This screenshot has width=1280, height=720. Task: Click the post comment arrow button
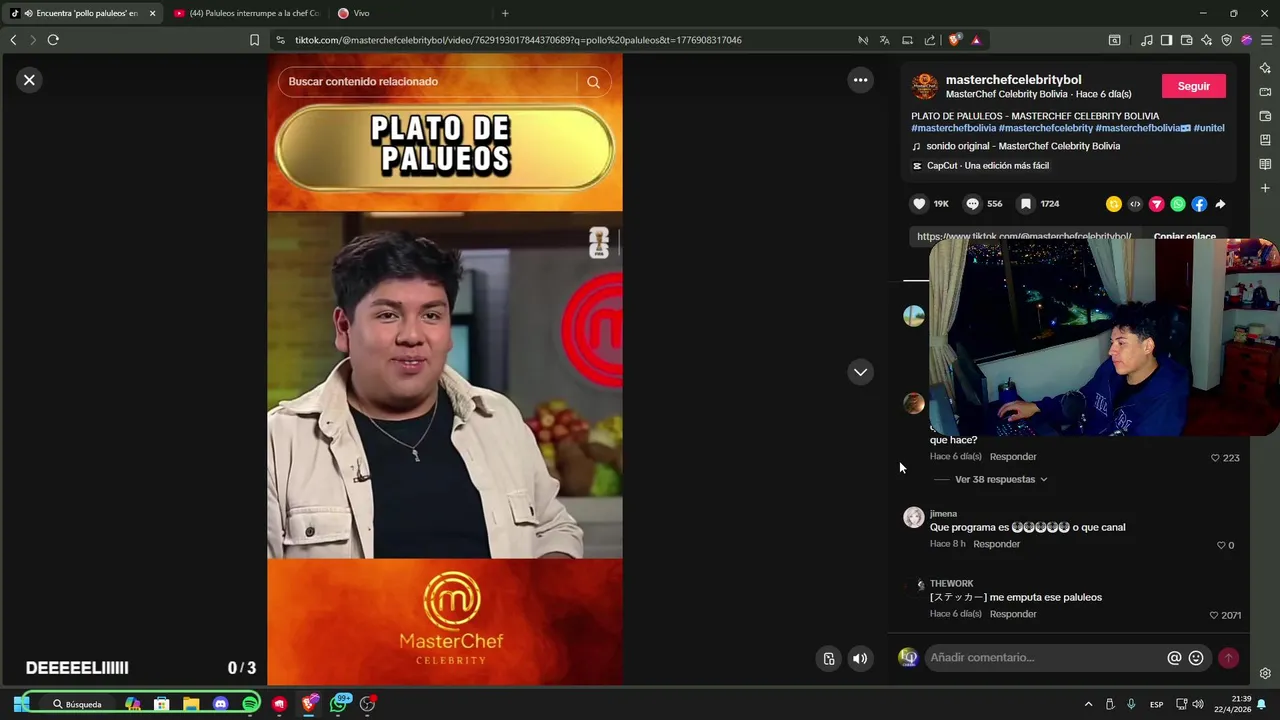click(x=1228, y=658)
